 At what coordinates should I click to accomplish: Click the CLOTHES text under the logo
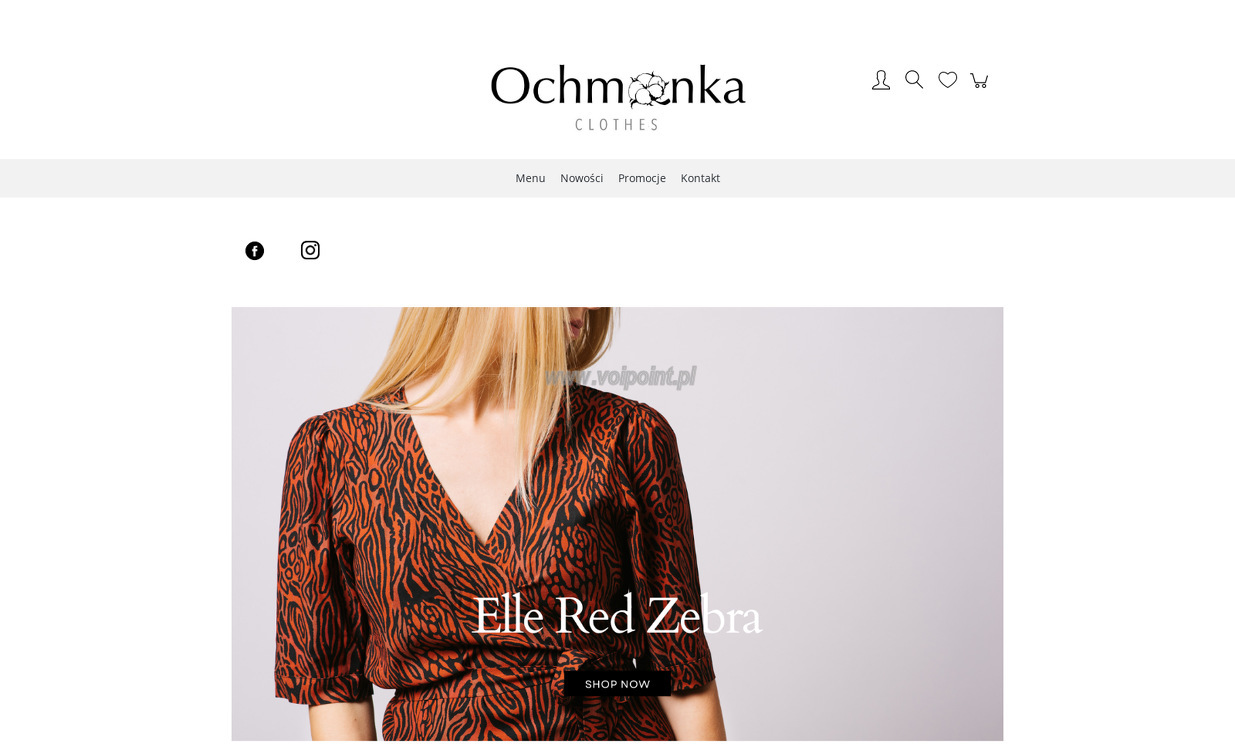[x=617, y=125]
